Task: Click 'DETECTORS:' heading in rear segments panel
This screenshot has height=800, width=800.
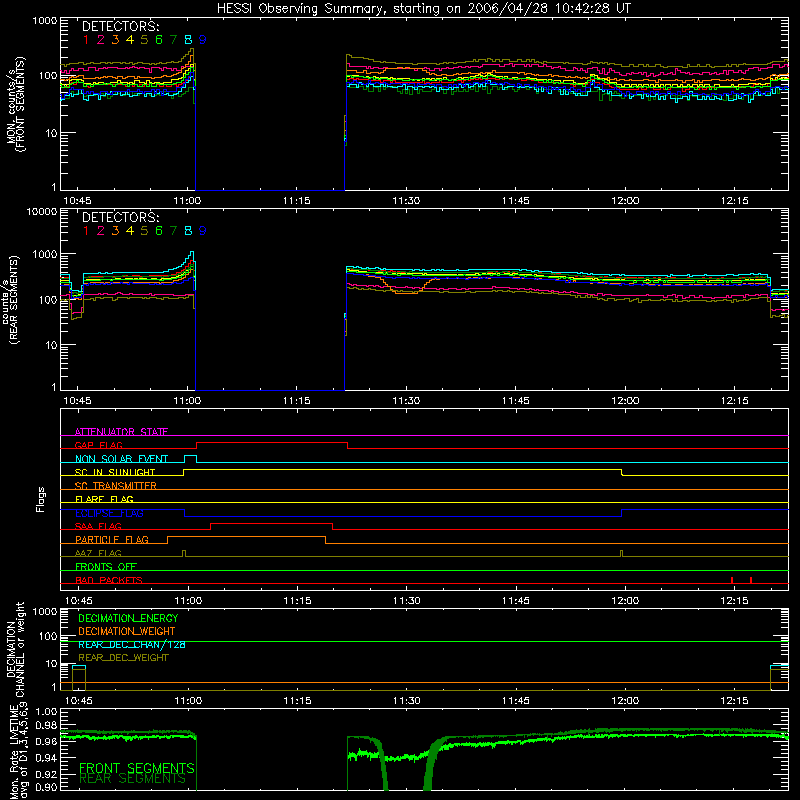Action: click(121, 217)
